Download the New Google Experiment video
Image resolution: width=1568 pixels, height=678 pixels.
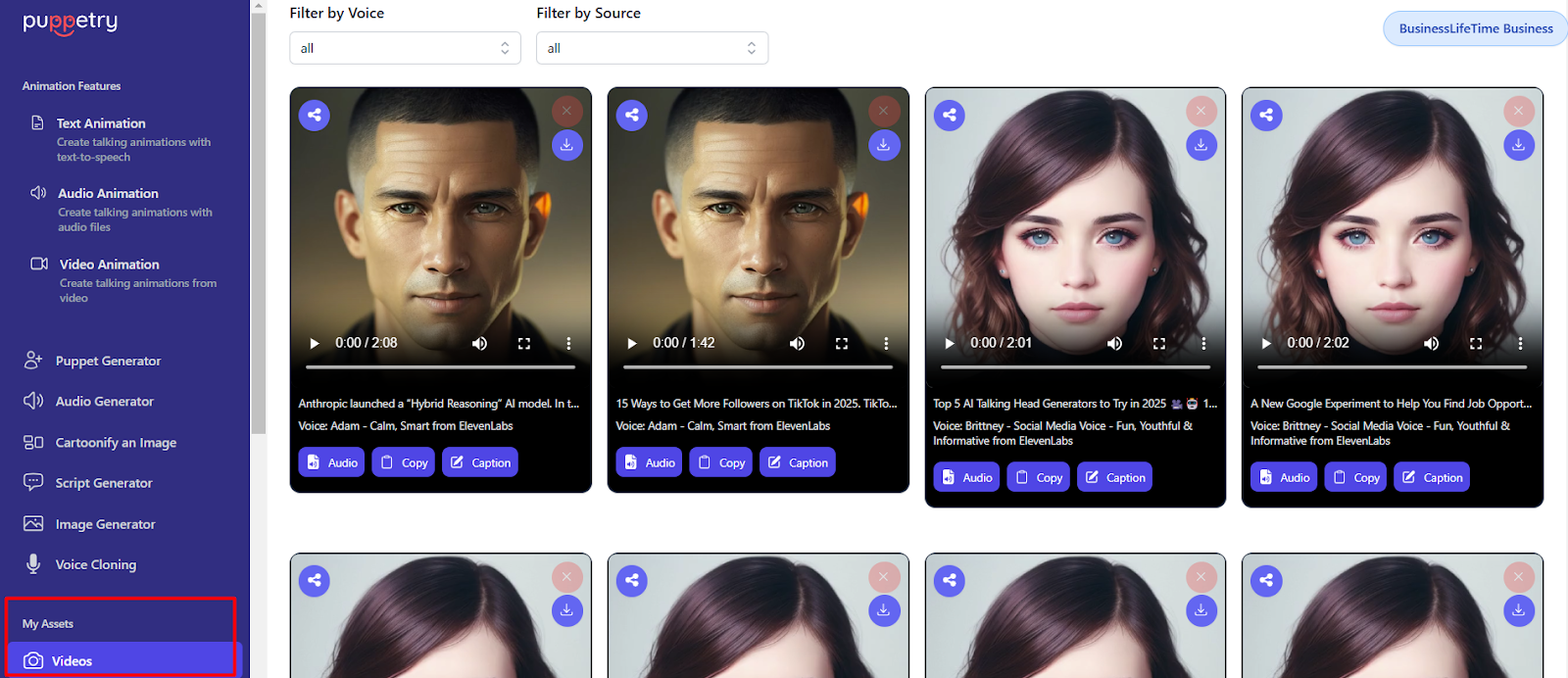(1519, 145)
